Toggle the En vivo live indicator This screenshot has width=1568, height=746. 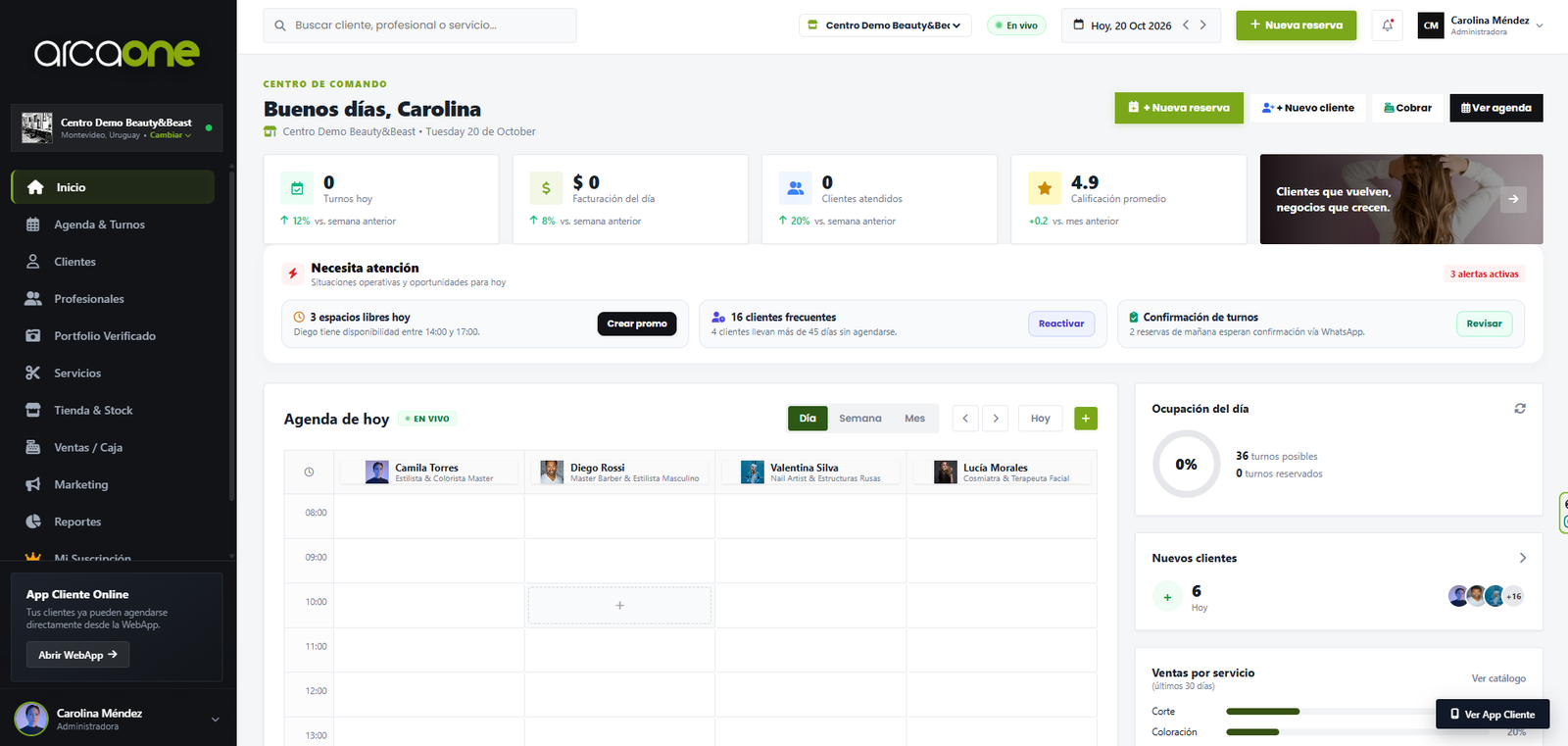(x=1016, y=25)
